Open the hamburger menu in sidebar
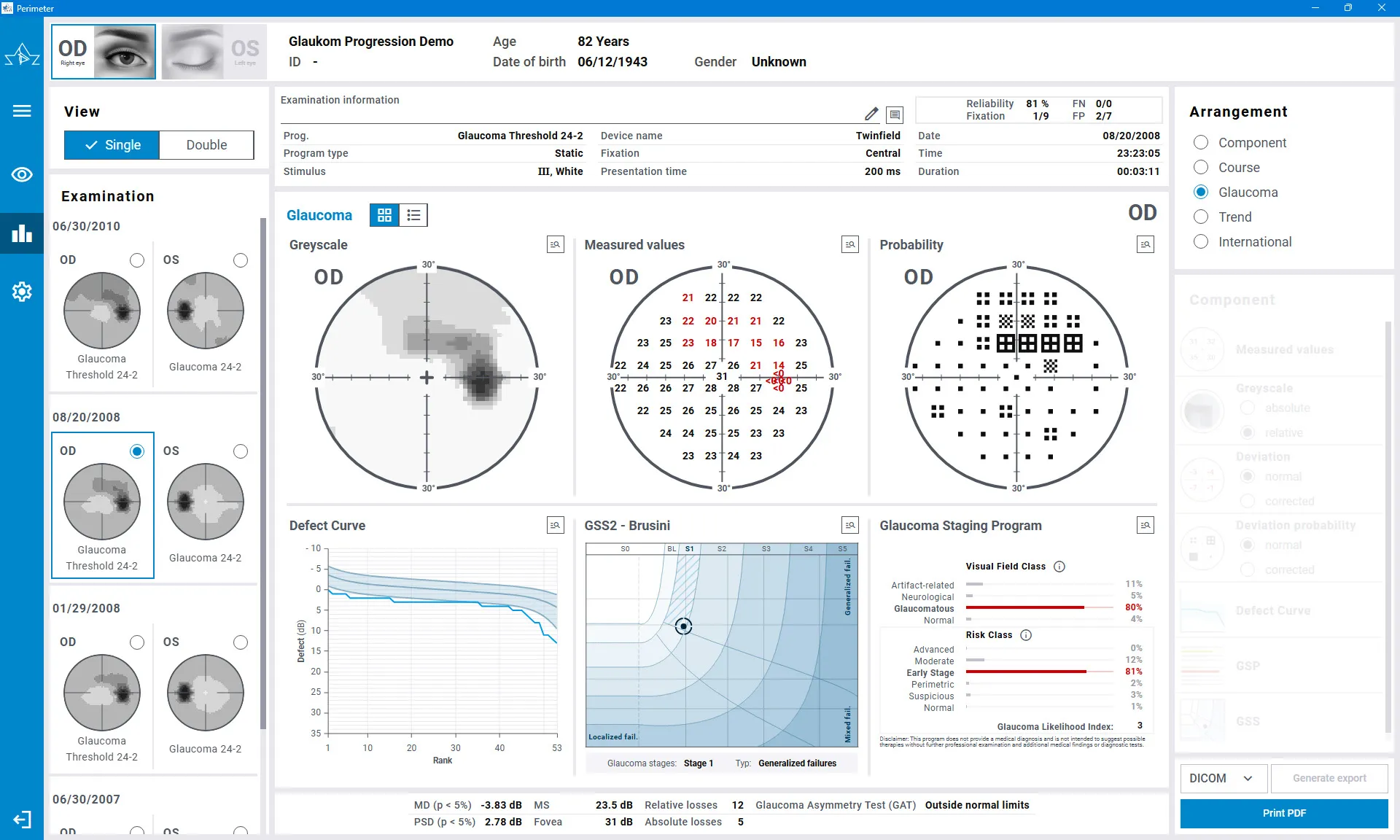 click(22, 111)
